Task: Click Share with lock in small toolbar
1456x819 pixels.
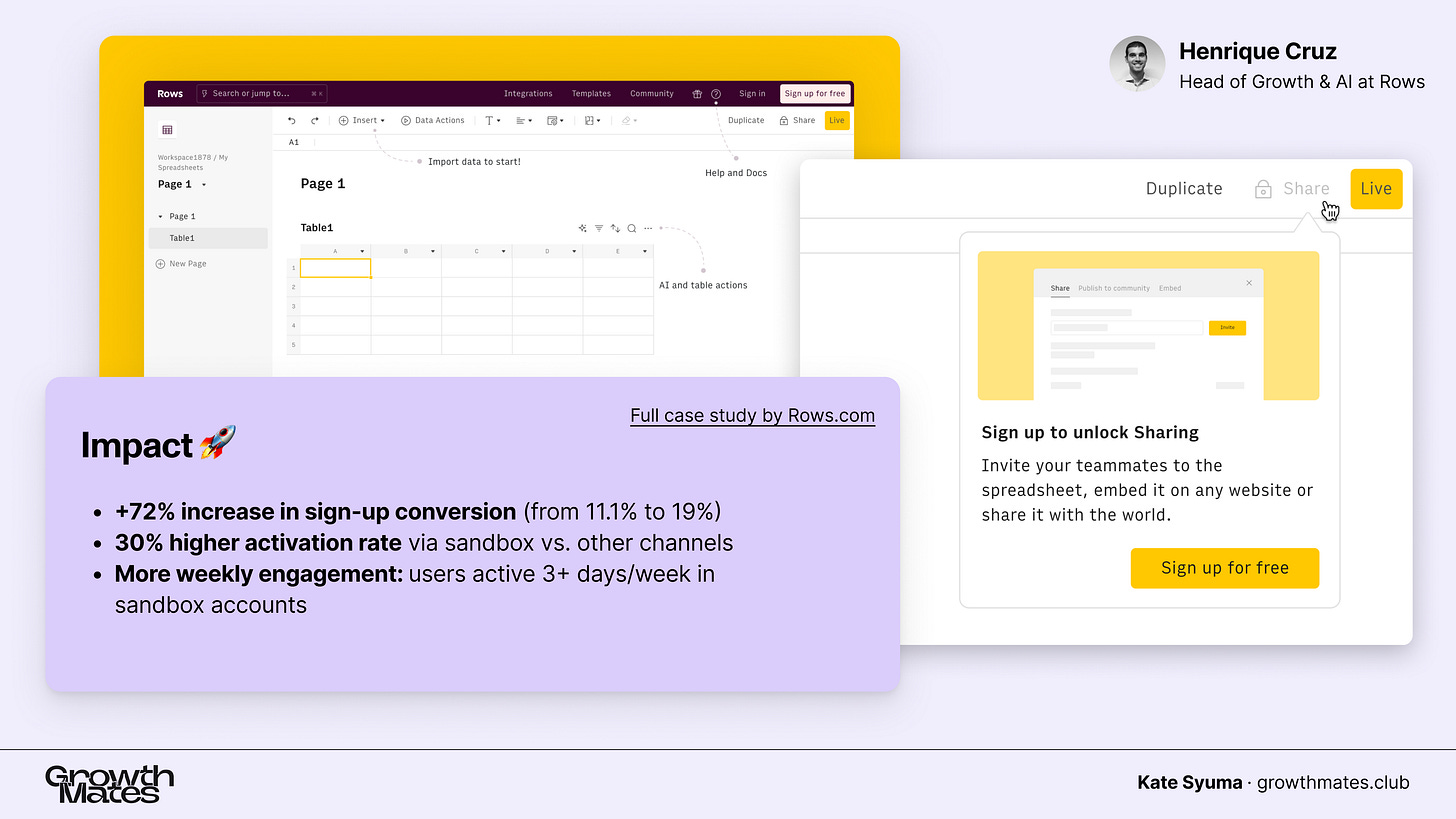Action: pos(797,120)
